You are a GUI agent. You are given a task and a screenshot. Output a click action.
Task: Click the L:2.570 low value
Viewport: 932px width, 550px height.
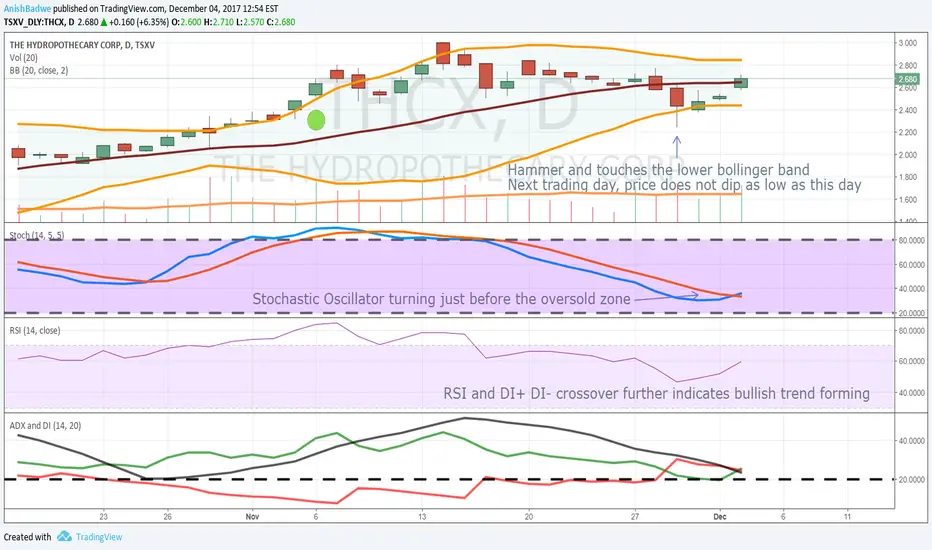pos(249,22)
